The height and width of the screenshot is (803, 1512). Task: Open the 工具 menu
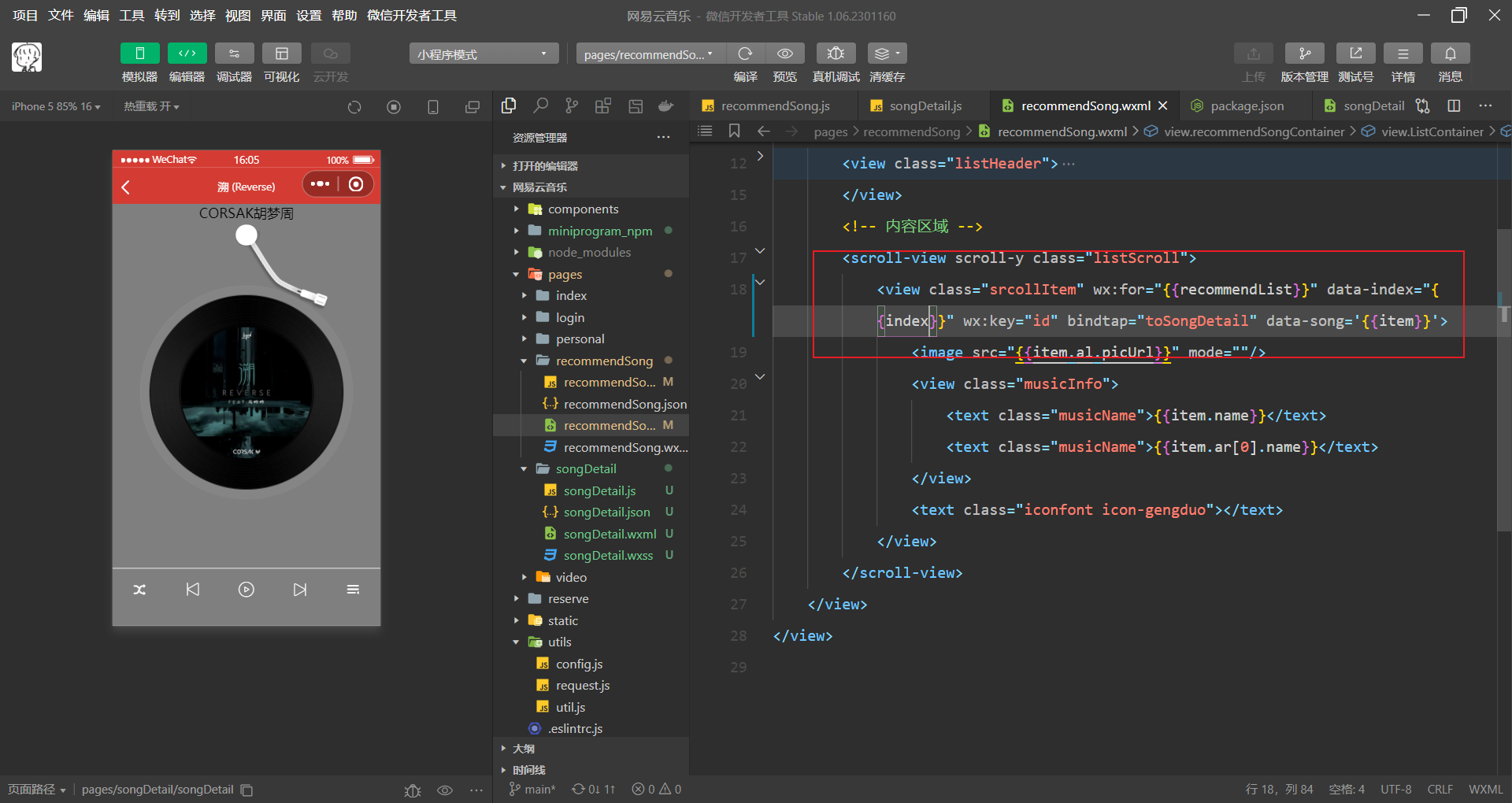click(132, 16)
